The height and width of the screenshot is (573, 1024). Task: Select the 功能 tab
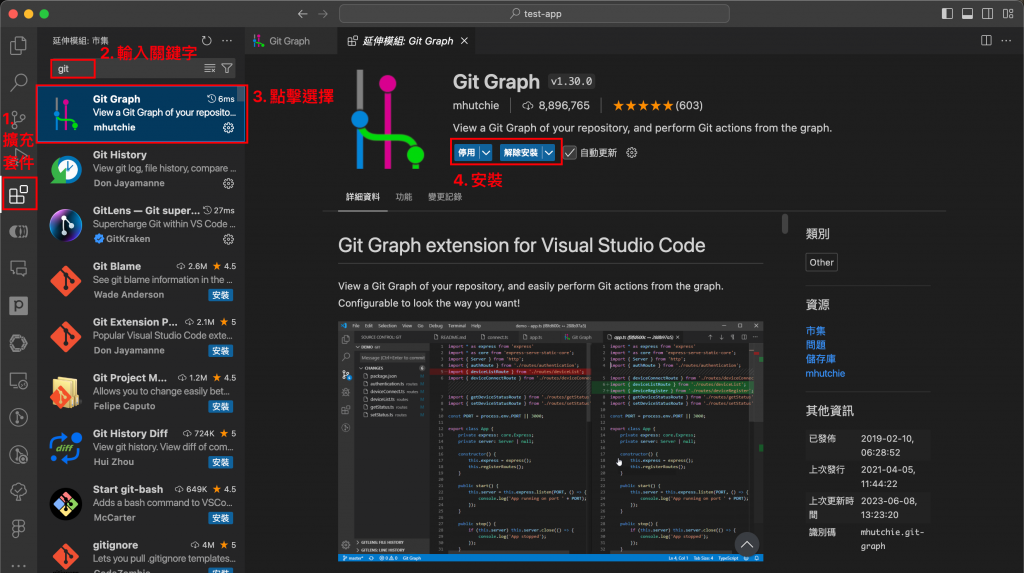pyautogui.click(x=404, y=197)
